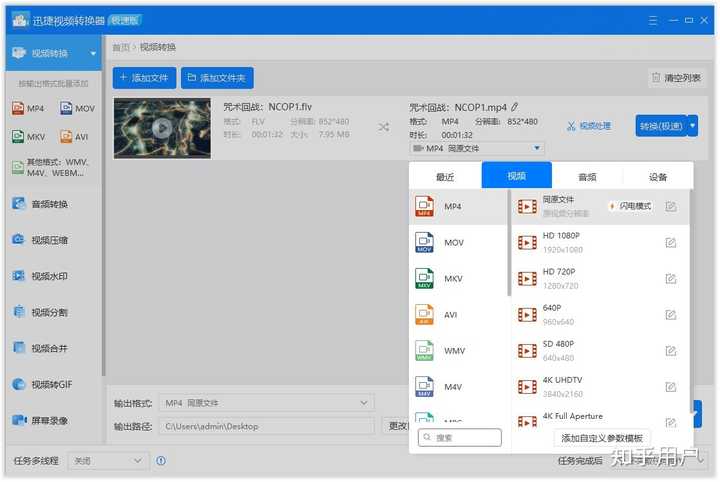Image resolution: width=720 pixels, height=482 pixels.
Task: Choose MOV in the format list popup
Action: (x=458, y=242)
